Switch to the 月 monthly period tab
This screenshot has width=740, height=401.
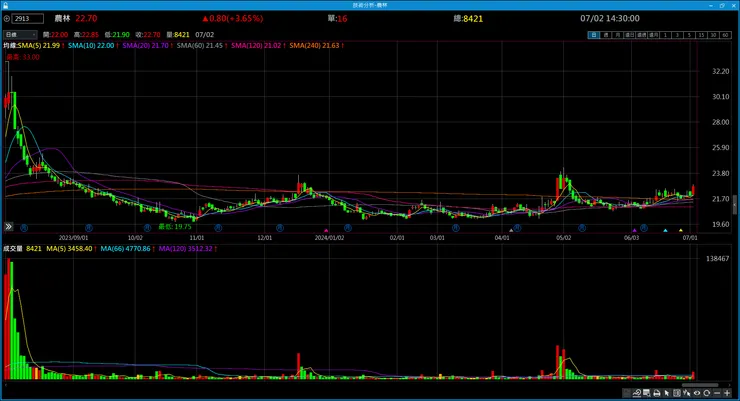pyautogui.click(x=618, y=35)
